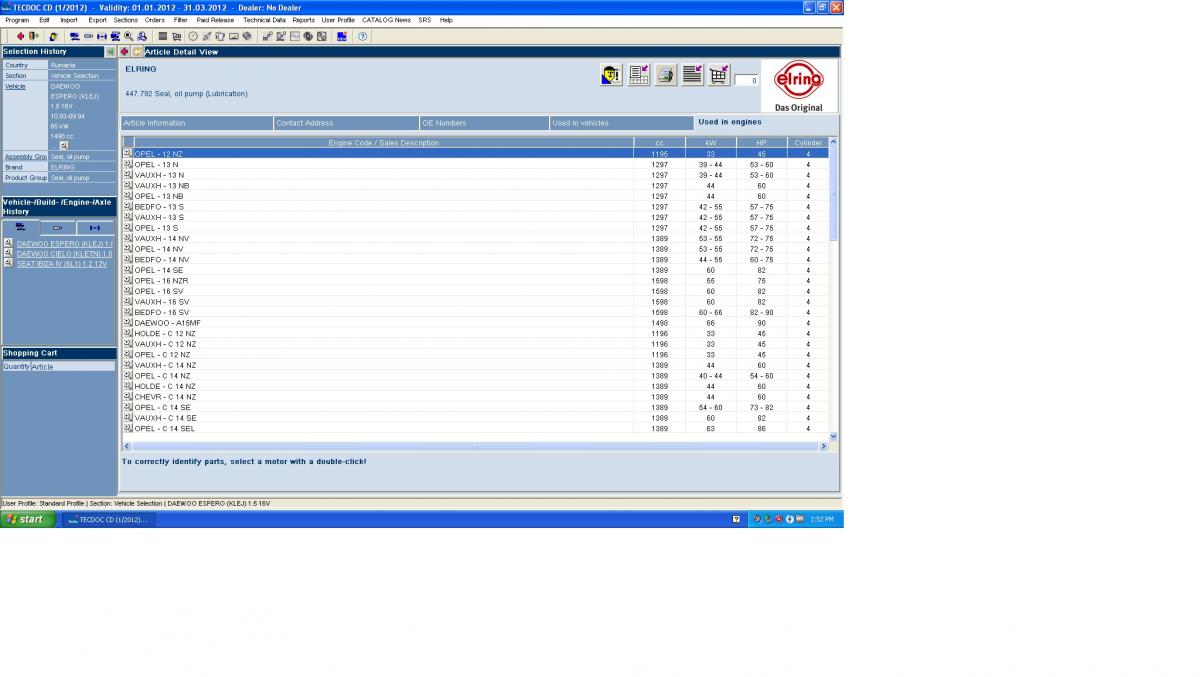The image size is (1200, 677).
Task: Click magnifier icon next to SEAT IBIZA history
Action: coord(8,263)
